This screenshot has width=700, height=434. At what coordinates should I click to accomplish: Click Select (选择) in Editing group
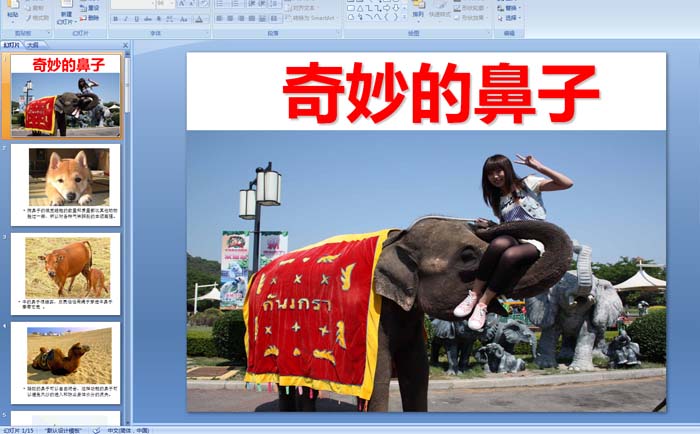point(509,18)
